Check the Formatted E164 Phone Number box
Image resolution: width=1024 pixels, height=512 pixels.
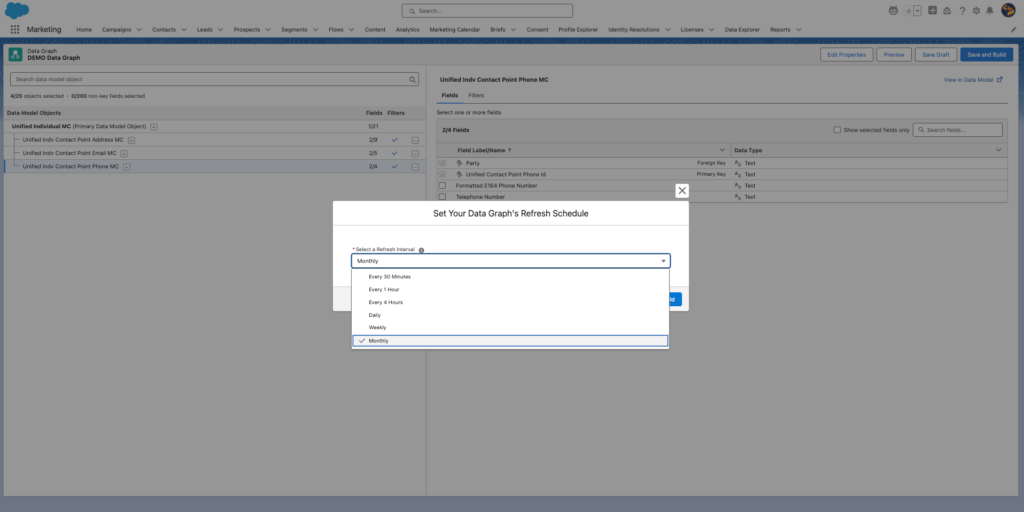442,186
